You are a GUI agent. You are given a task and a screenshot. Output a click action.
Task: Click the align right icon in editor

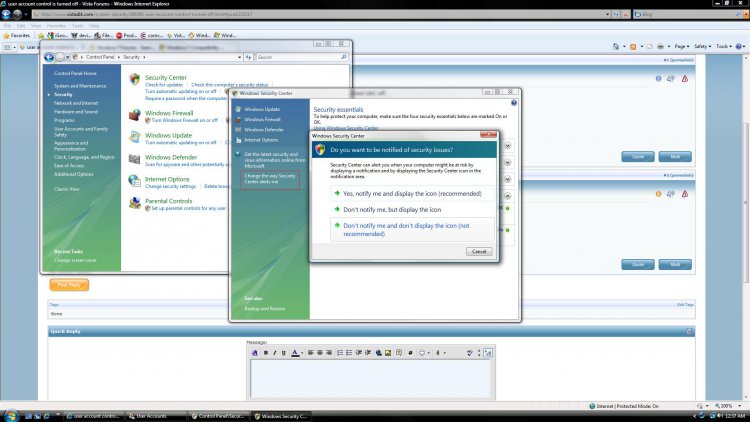pyautogui.click(x=329, y=353)
